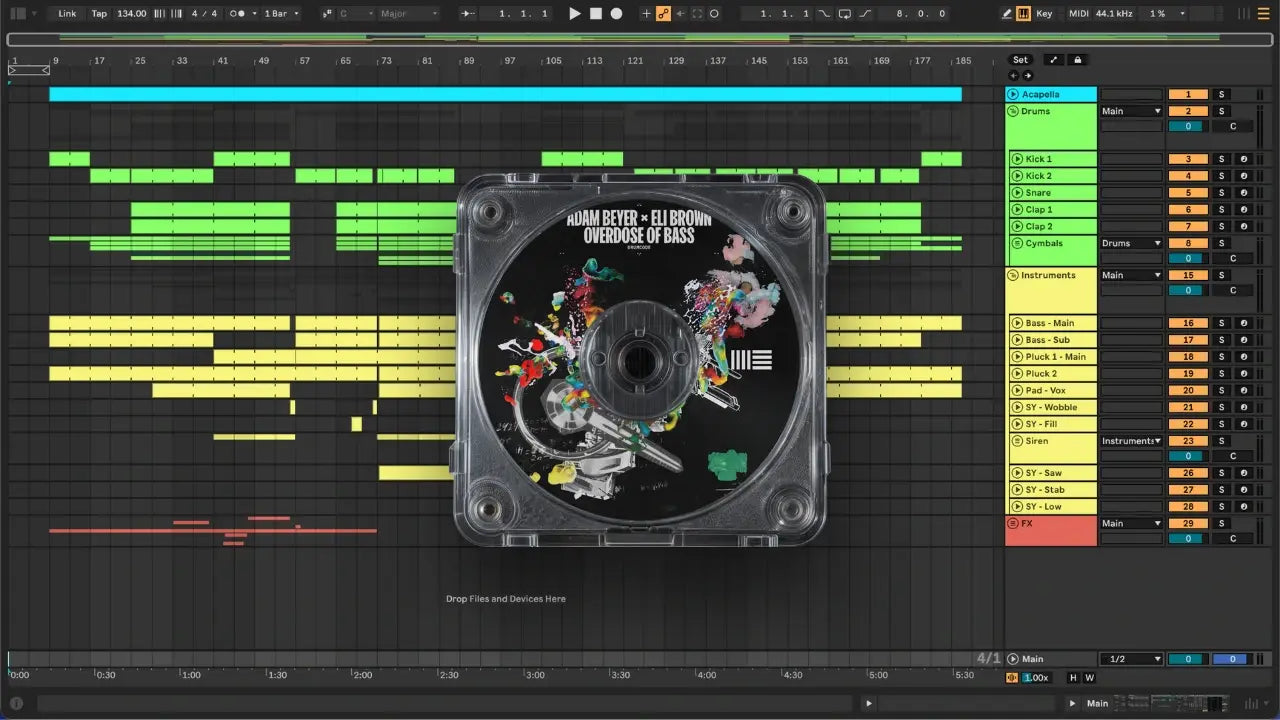Click the Tap tempo button
The image size is (1280, 720).
(99, 14)
